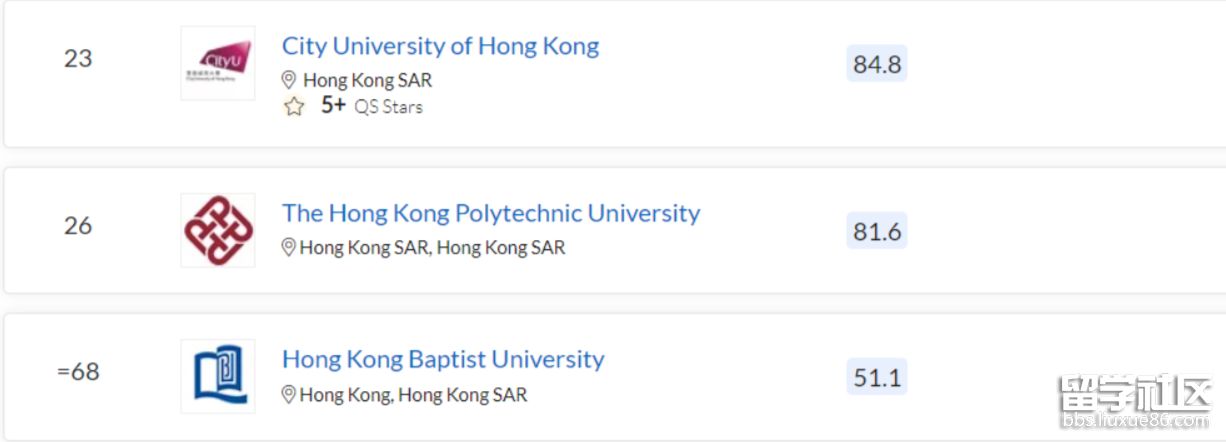Click the 81.6 overall score badge

point(877,232)
